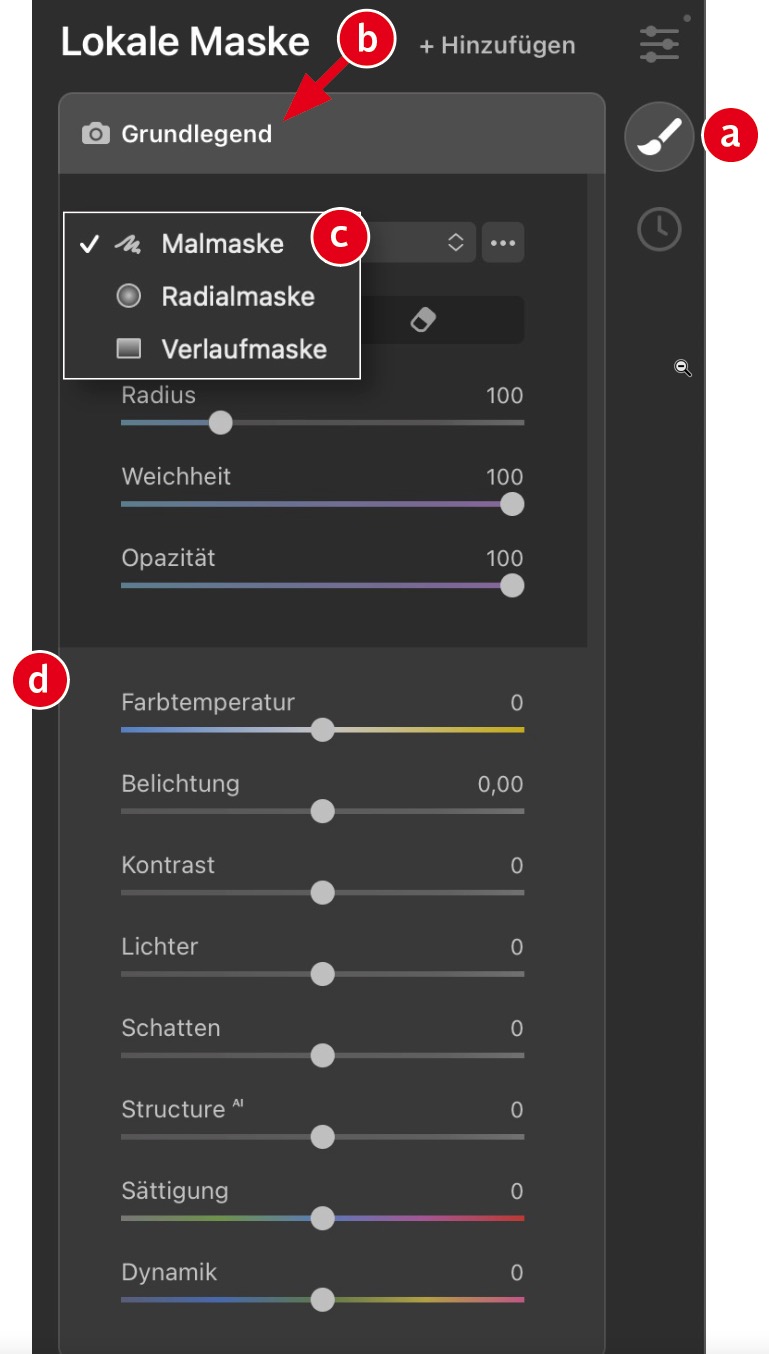Click the Belichtung value field 0,00
The height and width of the screenshot is (1354, 769).
click(500, 784)
